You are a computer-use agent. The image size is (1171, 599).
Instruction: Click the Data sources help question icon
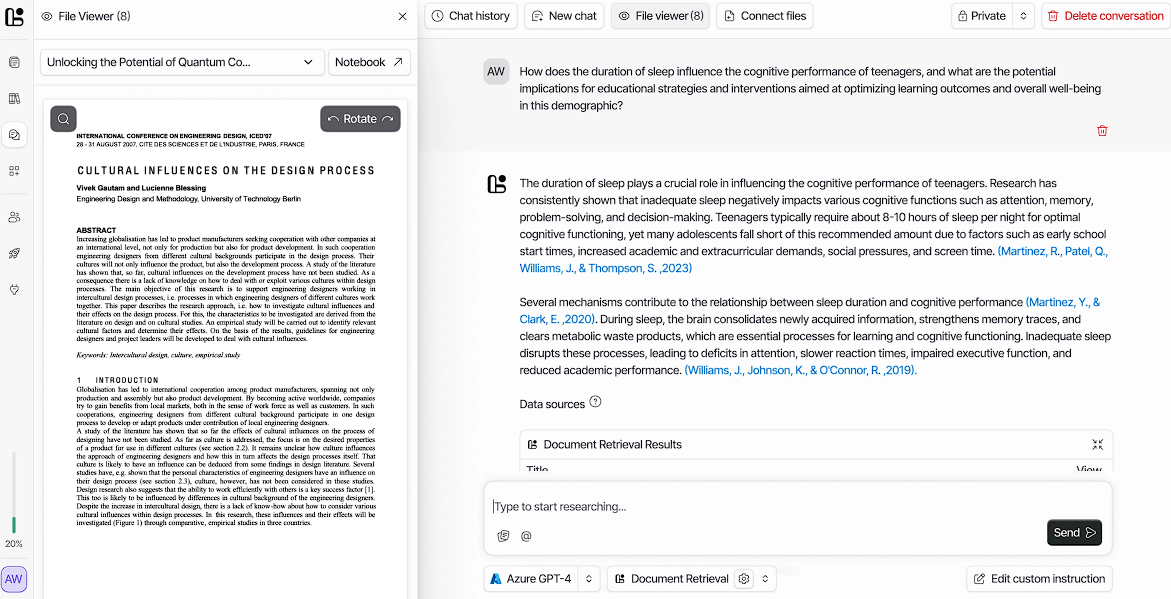click(595, 402)
